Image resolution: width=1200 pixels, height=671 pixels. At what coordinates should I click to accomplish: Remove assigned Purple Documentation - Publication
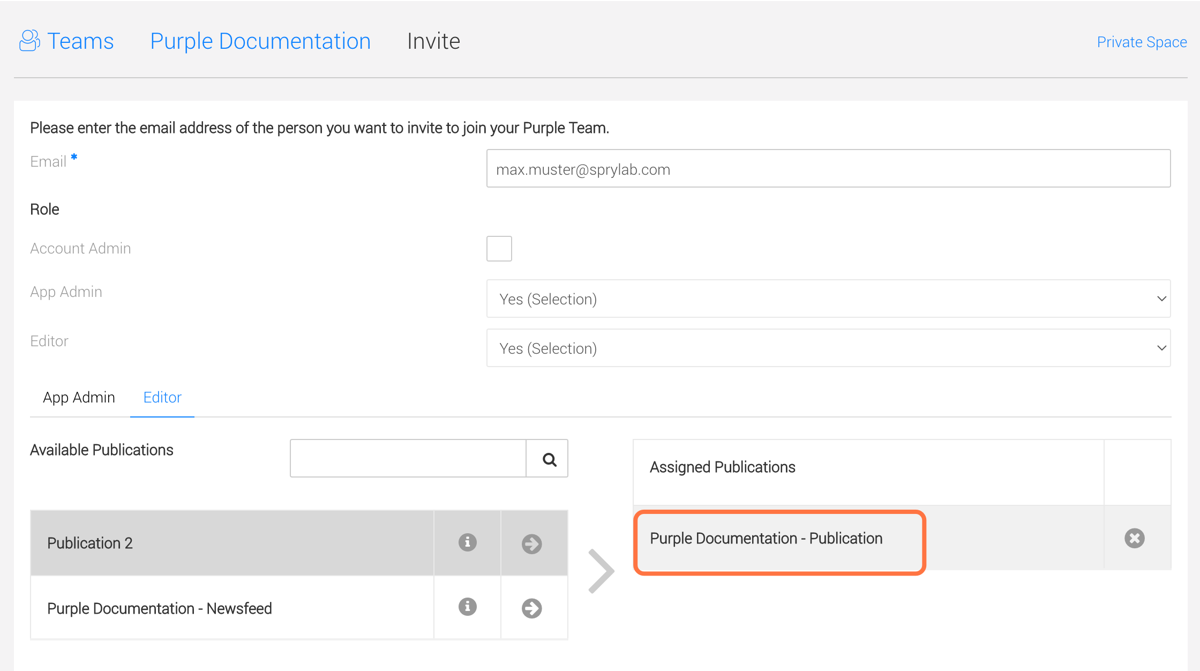coord(1134,538)
